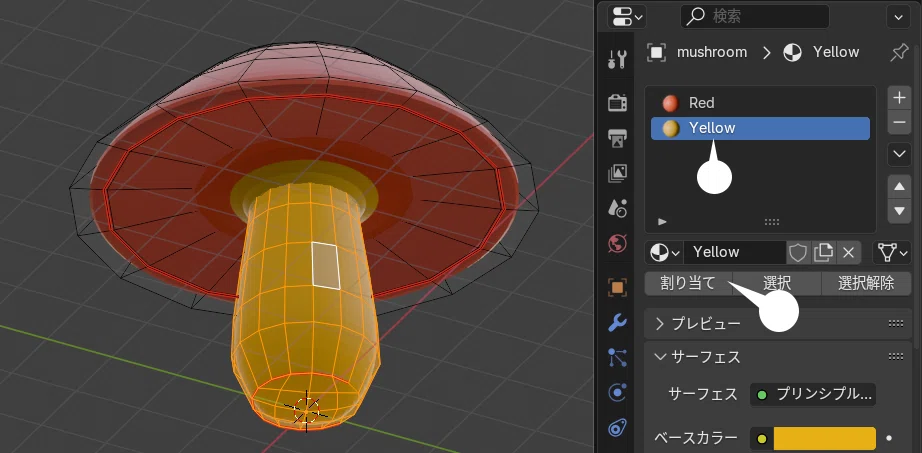922x453 pixels.
Task: Toggle fake user shield for Yellow material
Action: pos(797,253)
